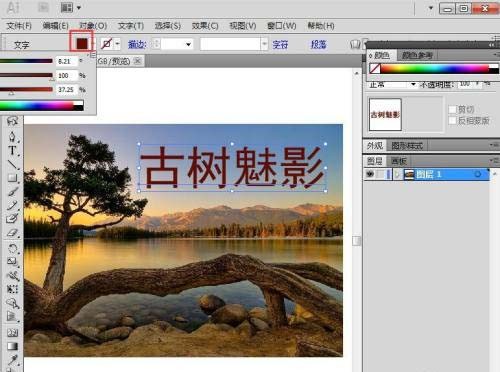This screenshot has width=500, height=372.
Task: Select the Rotate tool
Action: coord(12,248)
